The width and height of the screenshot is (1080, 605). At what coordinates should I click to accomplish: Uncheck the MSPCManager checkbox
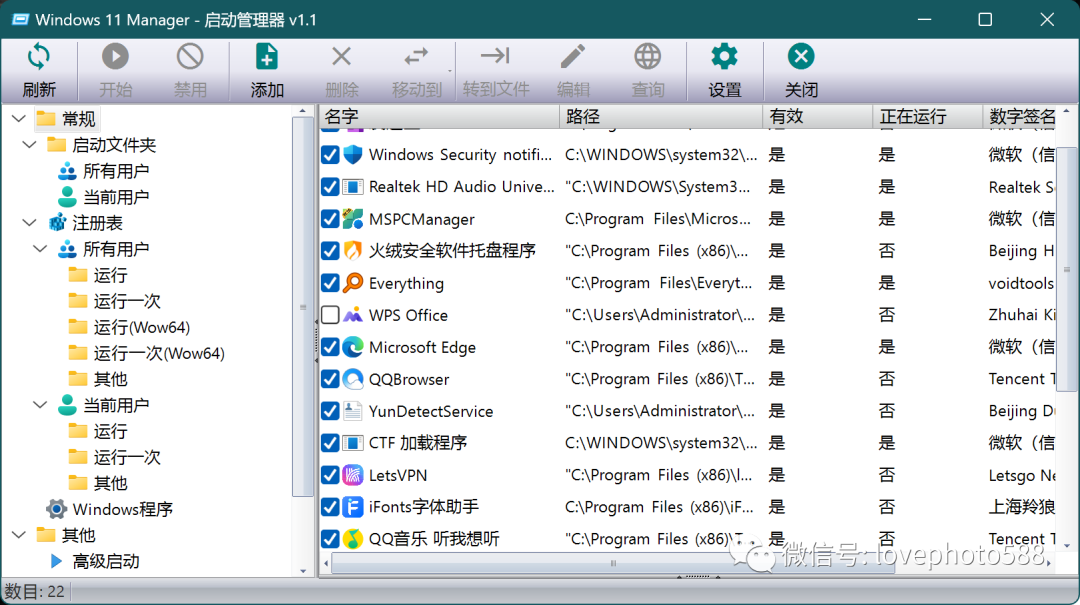(x=330, y=219)
